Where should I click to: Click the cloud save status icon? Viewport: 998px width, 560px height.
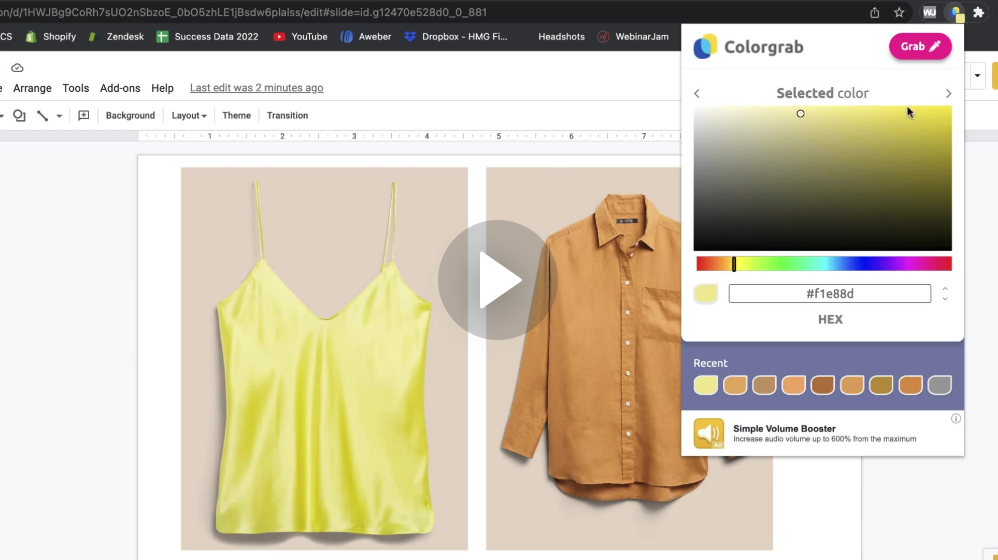[17, 67]
